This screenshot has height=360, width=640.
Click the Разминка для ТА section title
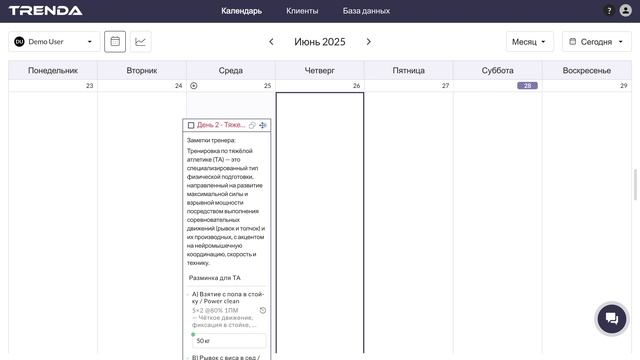coord(215,278)
